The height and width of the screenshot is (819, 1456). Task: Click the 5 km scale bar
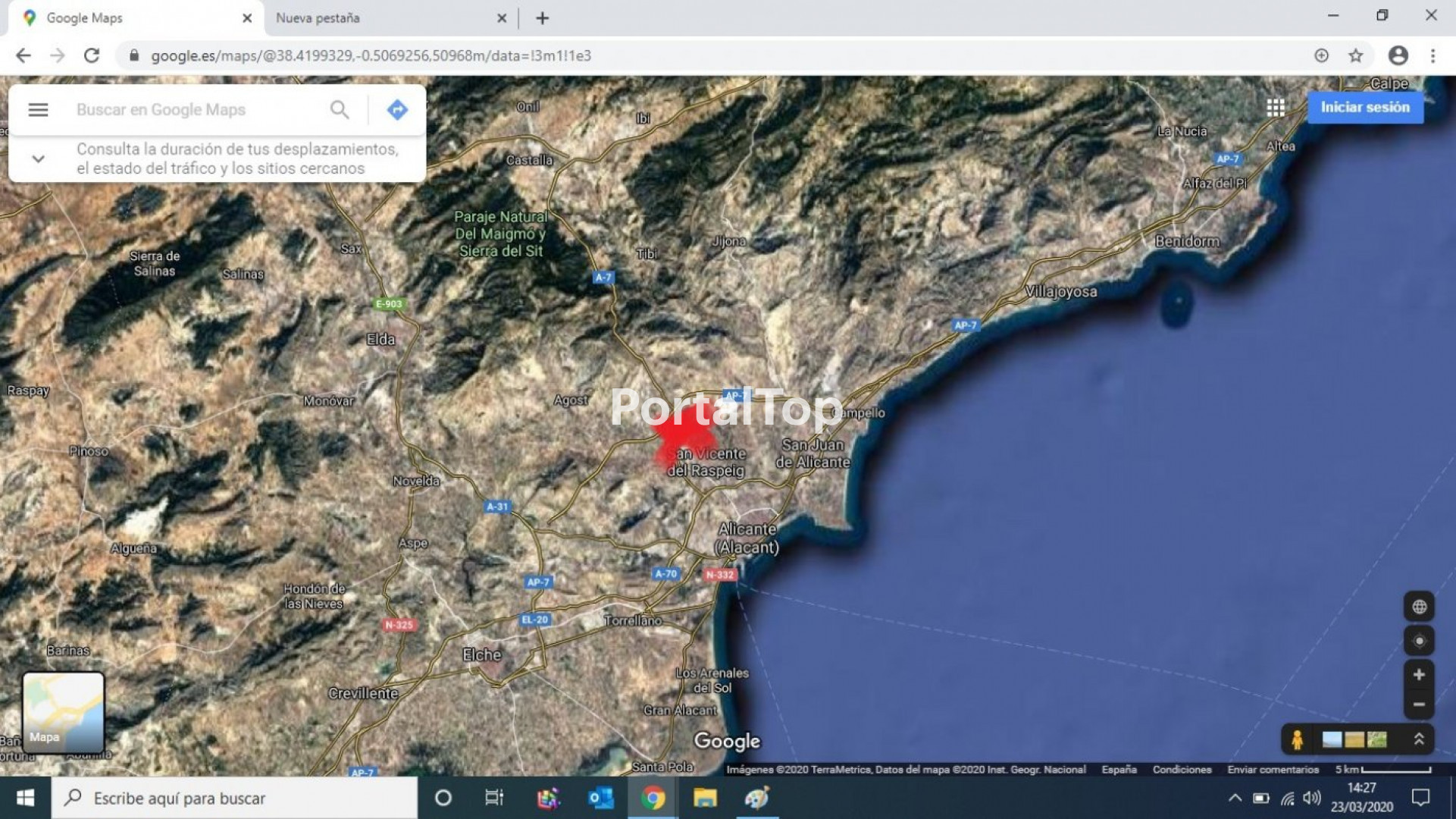click(1384, 769)
